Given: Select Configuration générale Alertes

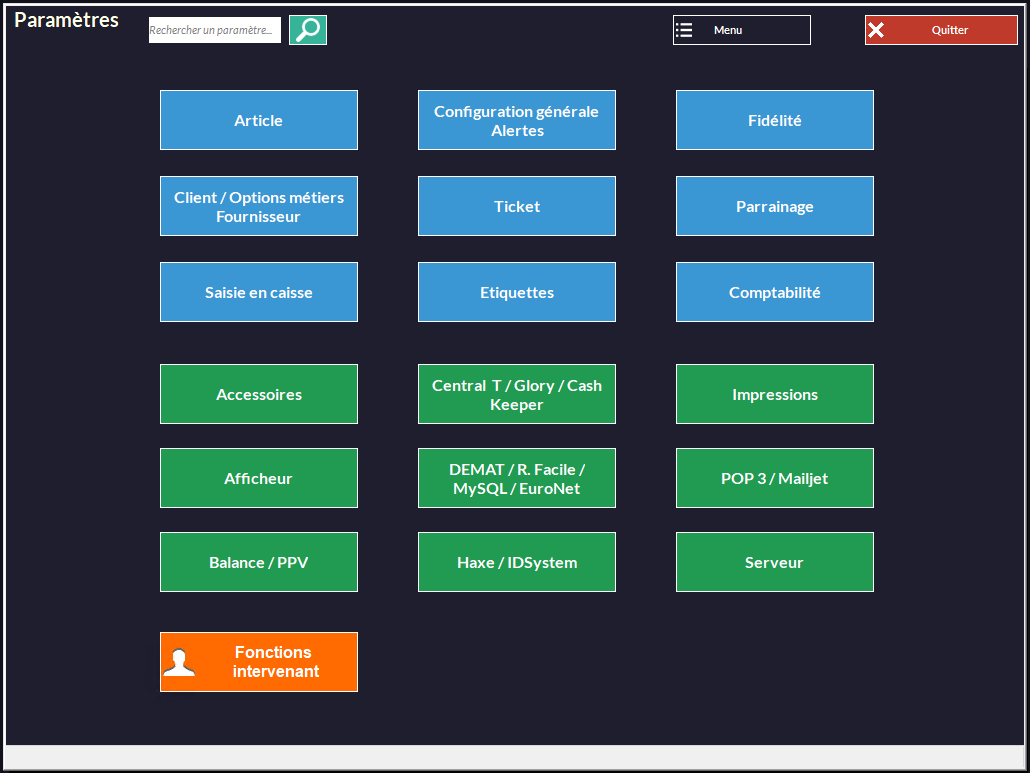Looking at the screenshot, I should tap(517, 120).
